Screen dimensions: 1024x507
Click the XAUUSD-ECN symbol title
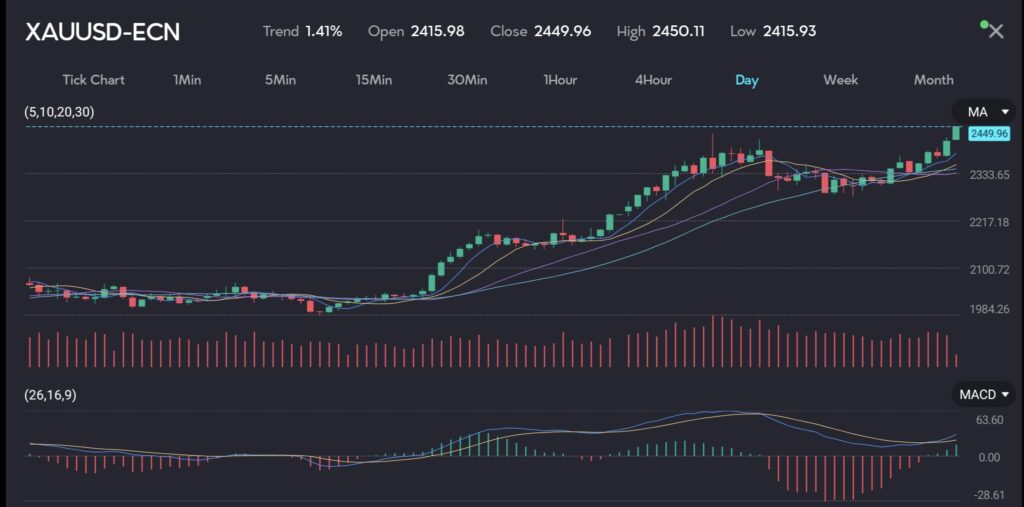click(x=102, y=32)
